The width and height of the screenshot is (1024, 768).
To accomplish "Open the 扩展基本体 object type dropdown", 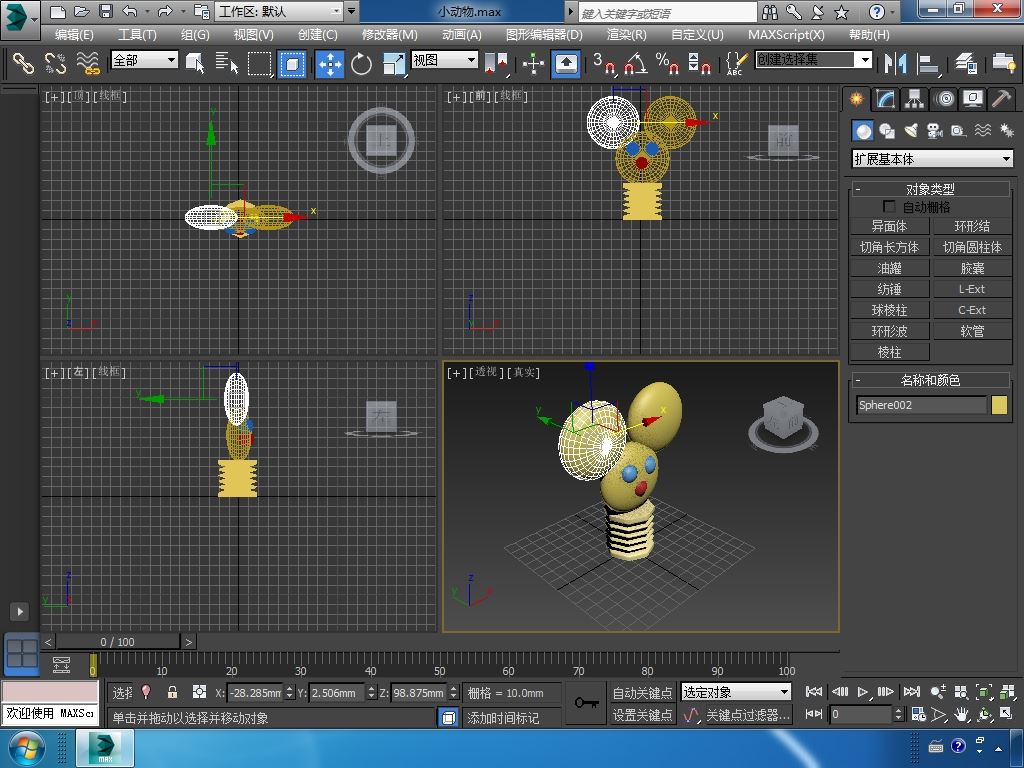I will (933, 159).
